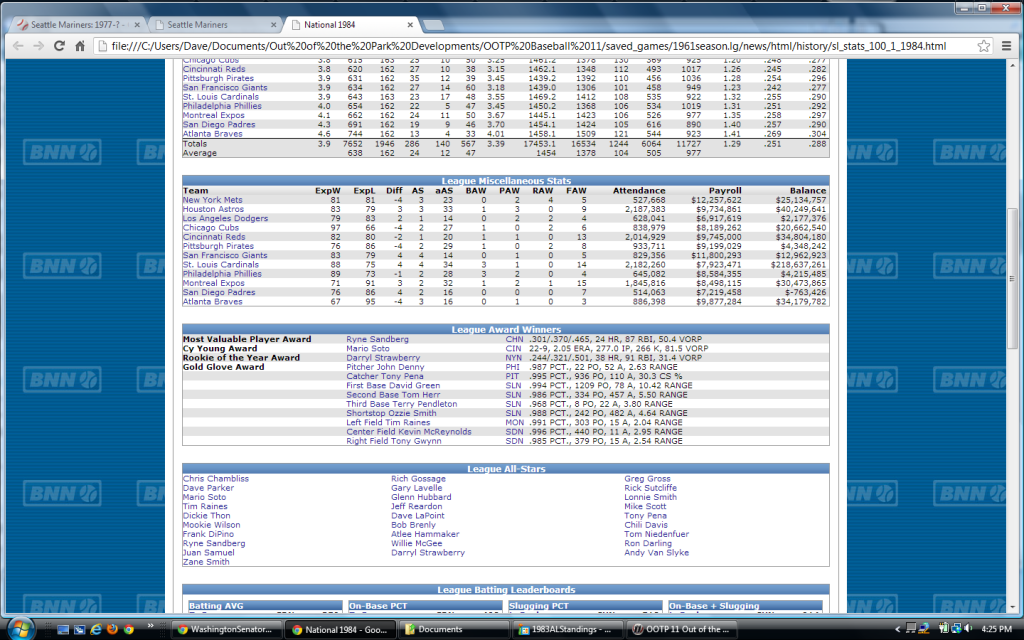Switch to National 1984 taskbar button

click(340, 630)
